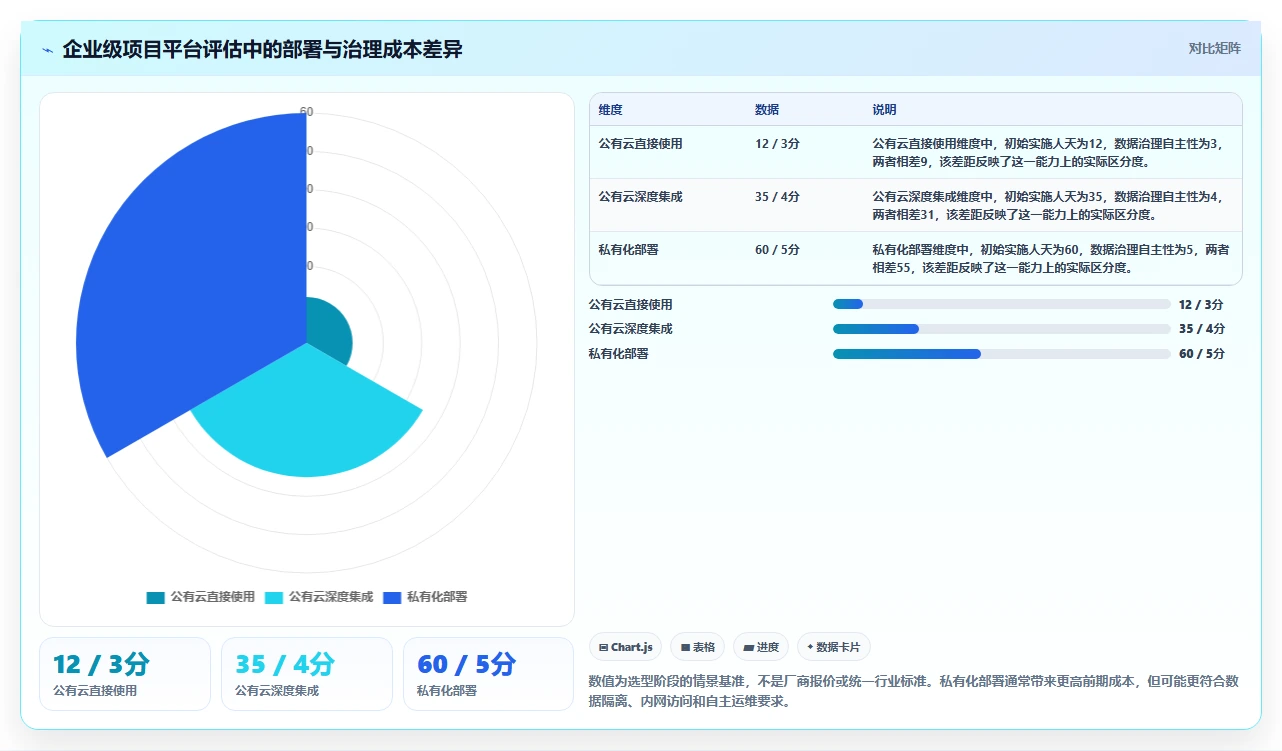The height and width of the screenshot is (751, 1282).
Task: Click the 公有云深度集成 progress bar
Action: 1001,329
